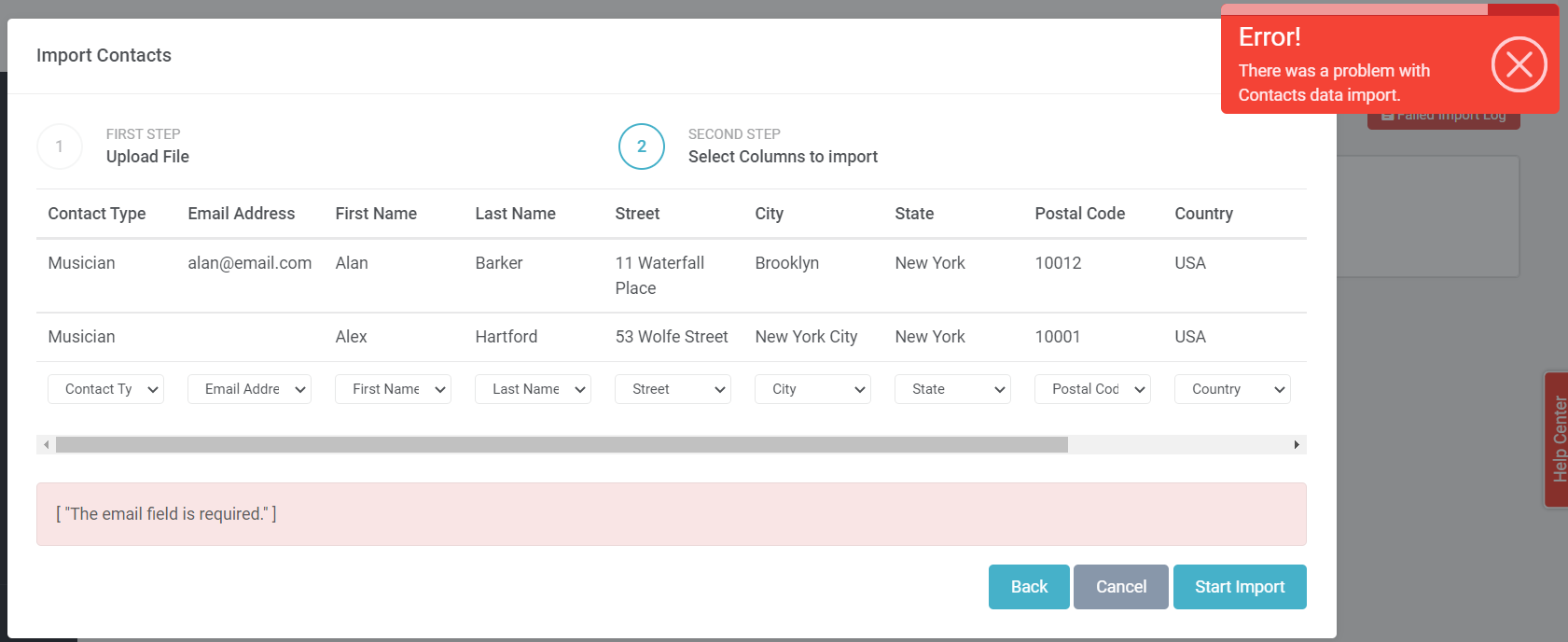Open the State column dropdown
This screenshot has width=1568, height=642.
pos(952,389)
